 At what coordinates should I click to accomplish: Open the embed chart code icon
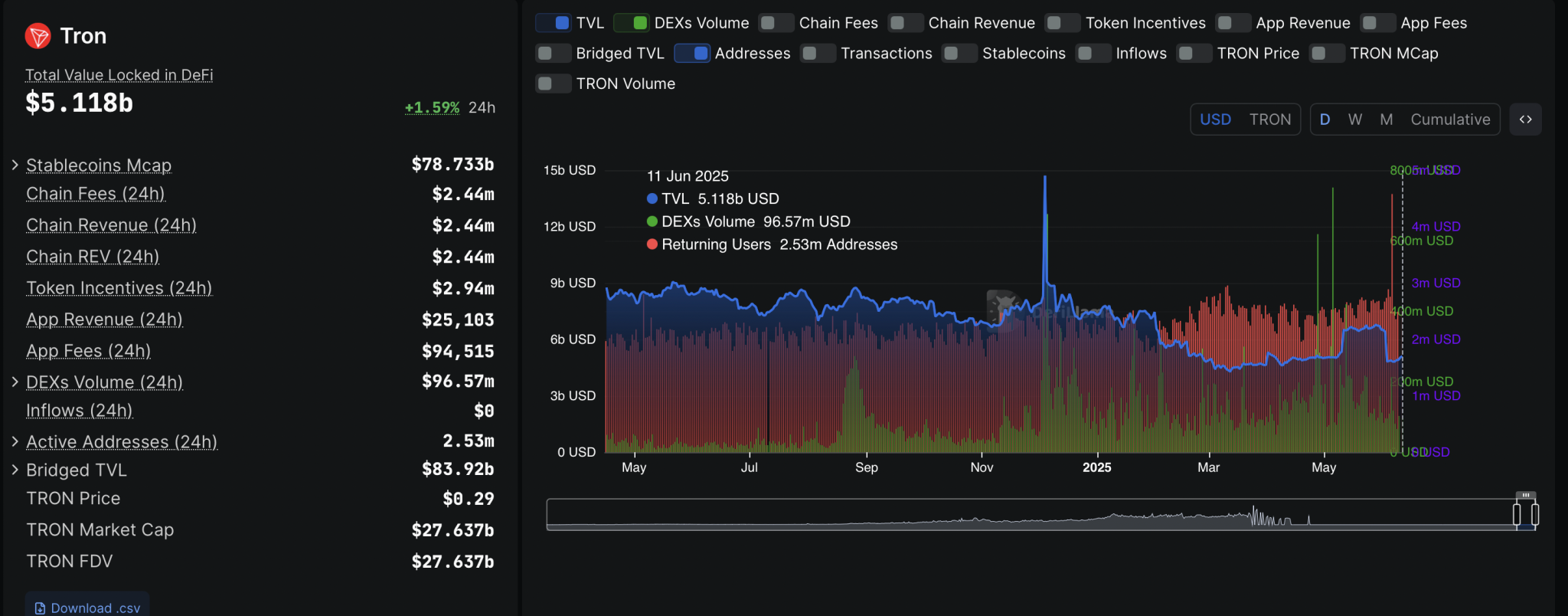coord(1525,120)
